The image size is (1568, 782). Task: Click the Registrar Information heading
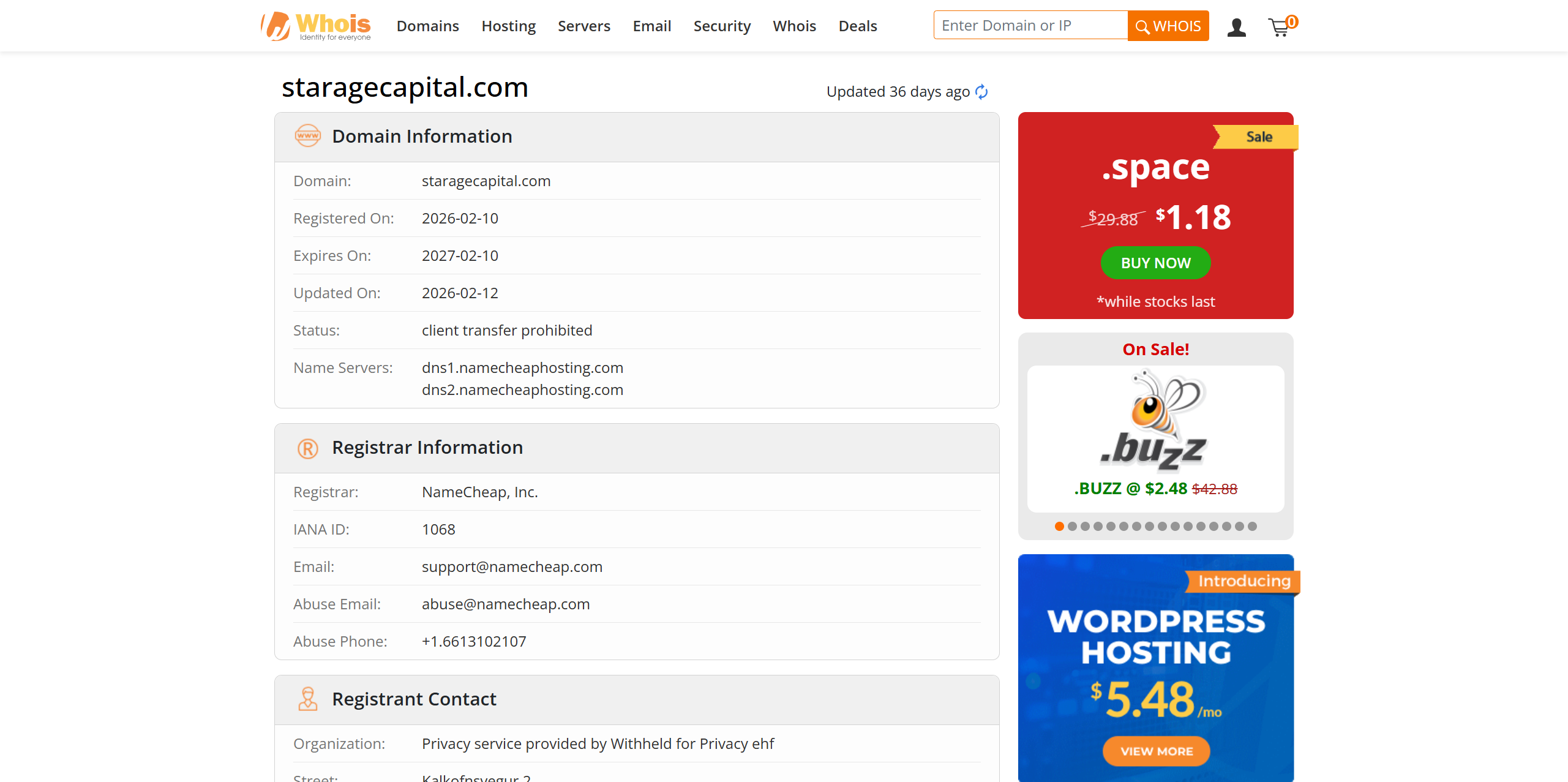pyautogui.click(x=427, y=448)
